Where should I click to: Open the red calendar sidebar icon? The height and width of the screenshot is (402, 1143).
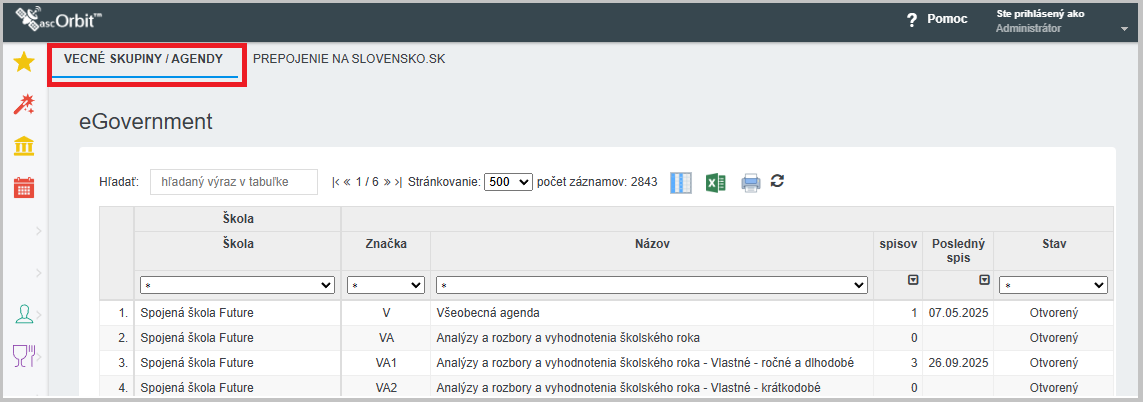pyautogui.click(x=24, y=187)
